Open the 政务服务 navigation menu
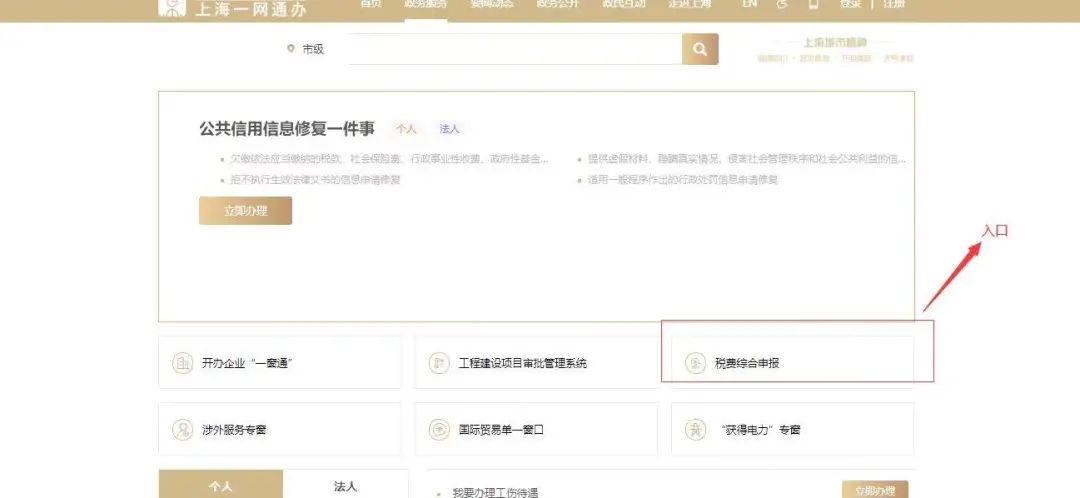 pyautogui.click(x=425, y=5)
